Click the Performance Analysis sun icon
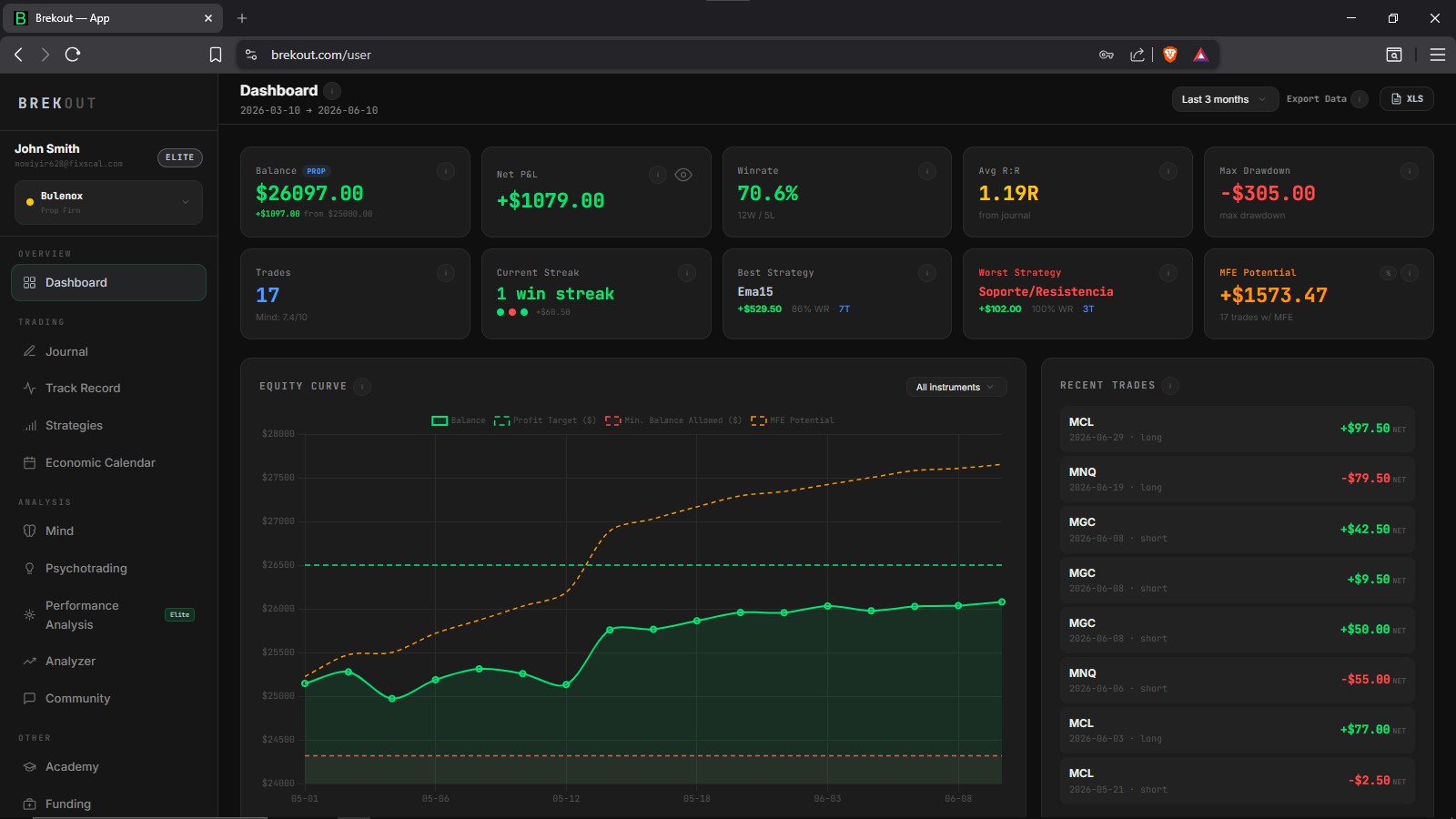The width and height of the screenshot is (1456, 819). pyautogui.click(x=29, y=615)
